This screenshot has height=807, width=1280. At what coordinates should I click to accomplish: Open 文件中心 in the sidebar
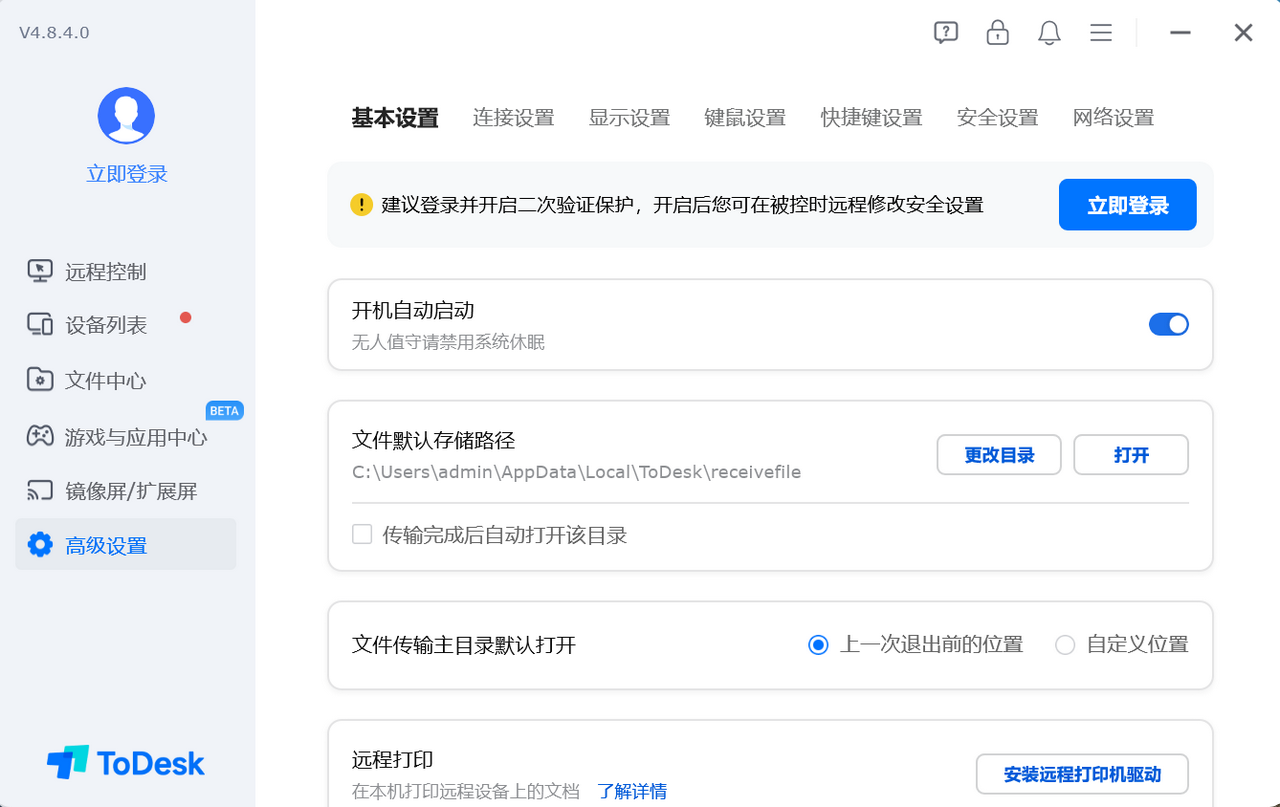point(106,381)
